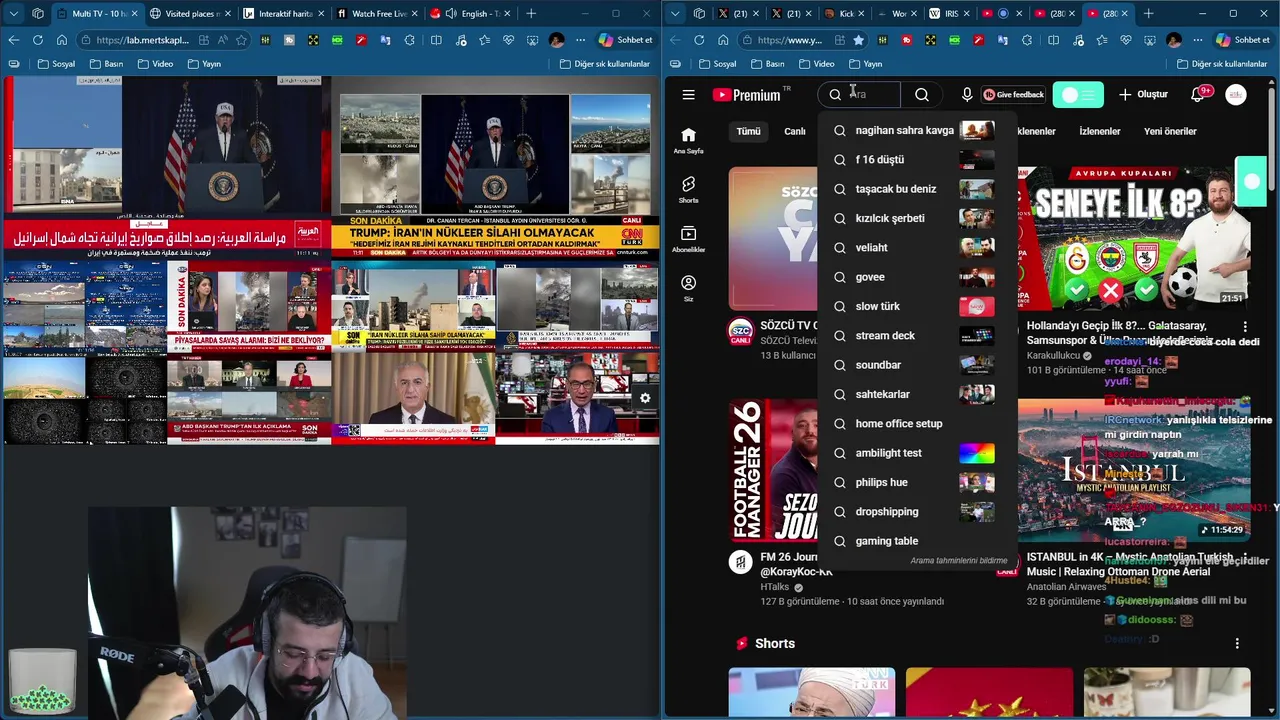Open YouTube account avatar menu

(x=1236, y=95)
